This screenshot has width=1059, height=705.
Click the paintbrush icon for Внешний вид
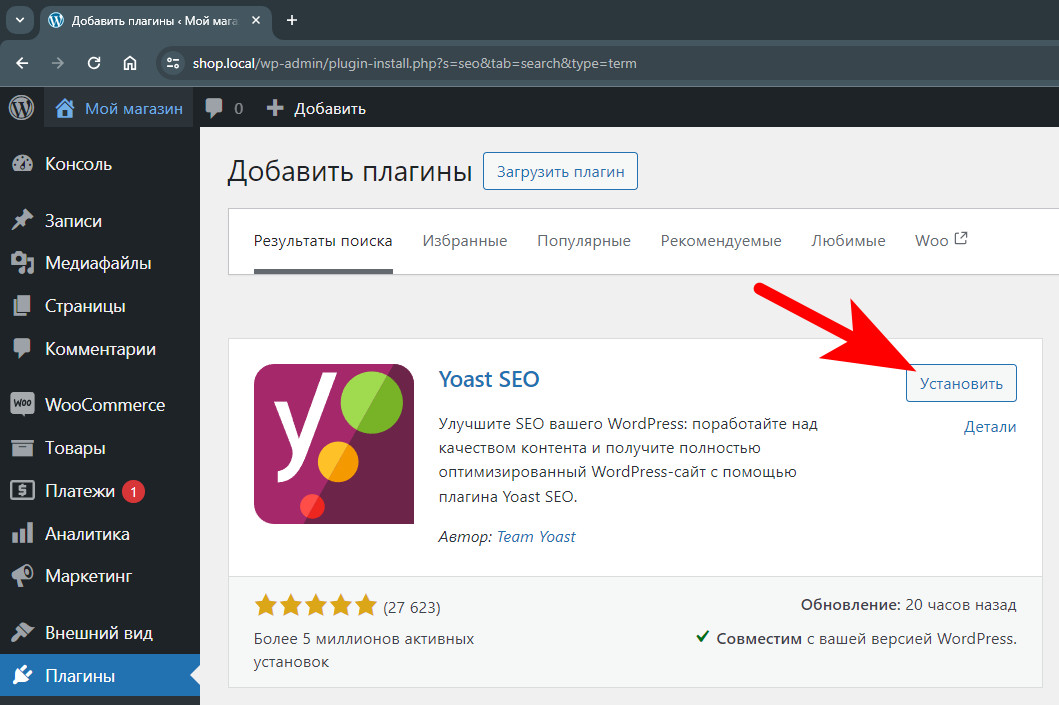pos(22,632)
